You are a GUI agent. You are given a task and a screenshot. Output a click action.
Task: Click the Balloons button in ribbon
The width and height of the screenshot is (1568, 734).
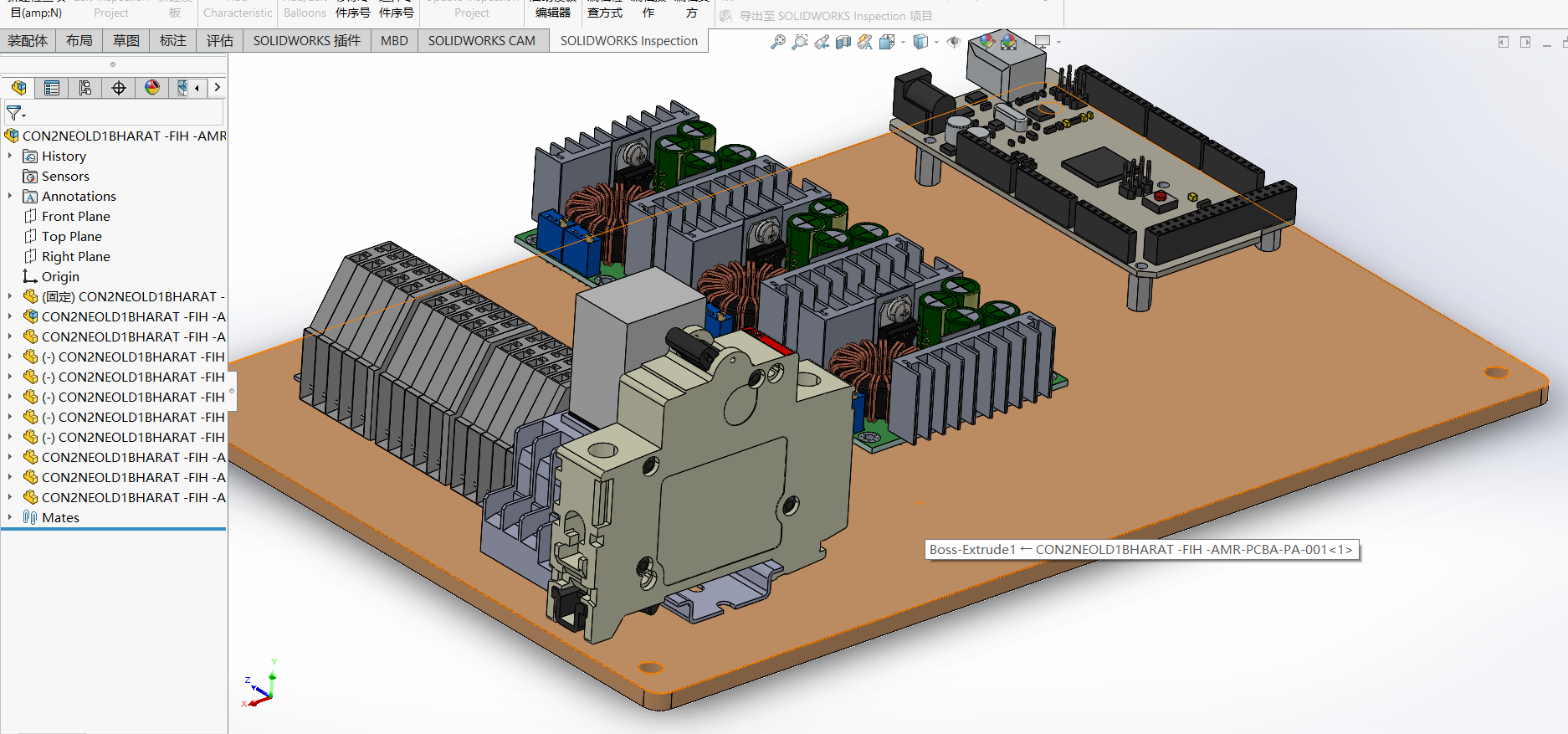[305, 13]
